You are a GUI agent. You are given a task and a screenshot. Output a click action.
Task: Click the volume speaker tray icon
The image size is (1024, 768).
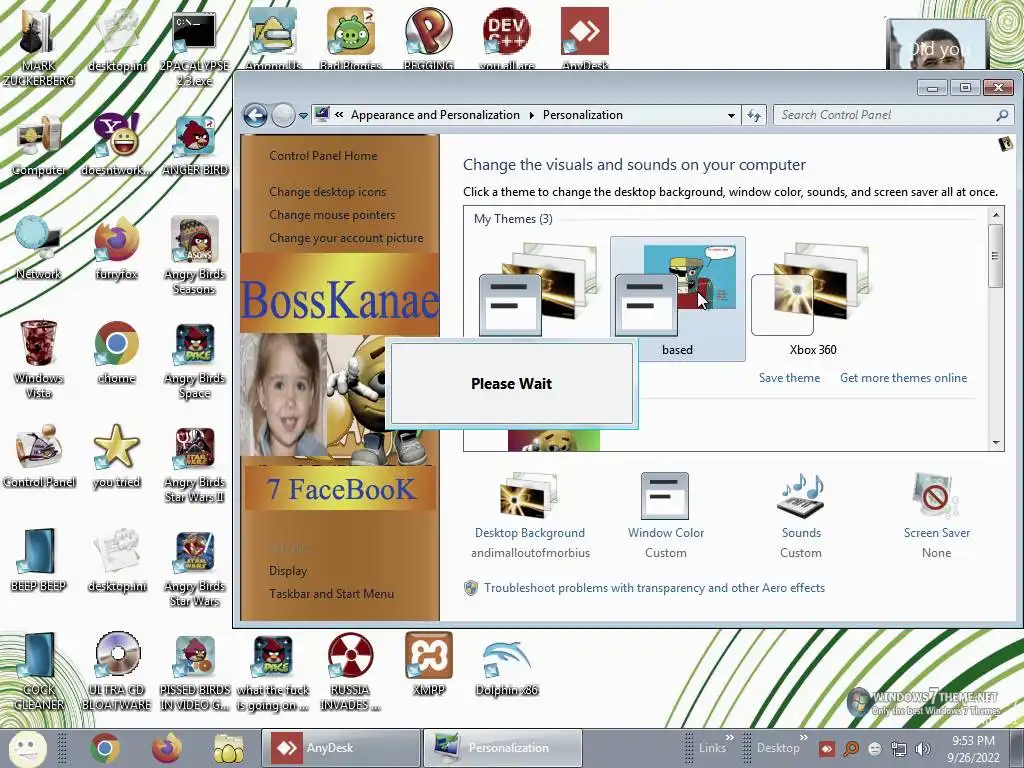coord(923,749)
